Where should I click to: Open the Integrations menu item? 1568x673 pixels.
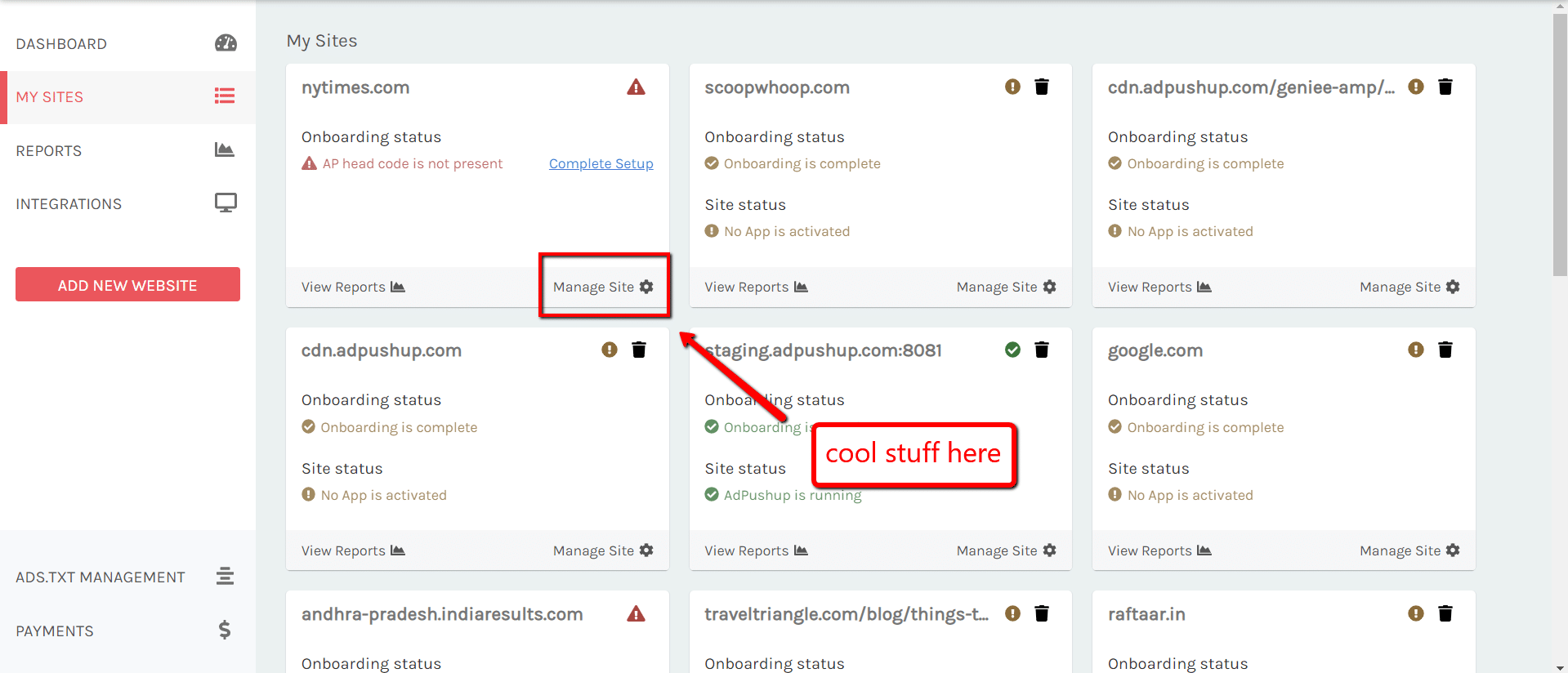pyautogui.click(x=127, y=203)
